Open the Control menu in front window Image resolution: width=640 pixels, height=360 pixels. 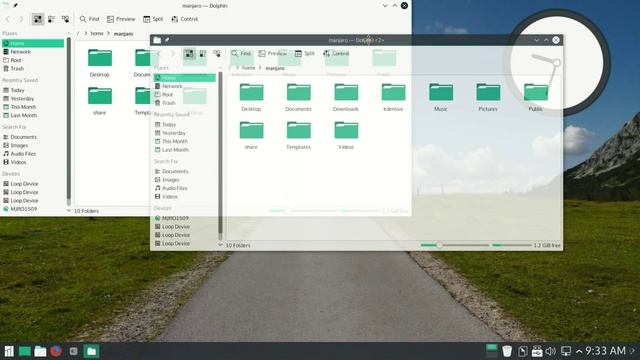coord(336,53)
